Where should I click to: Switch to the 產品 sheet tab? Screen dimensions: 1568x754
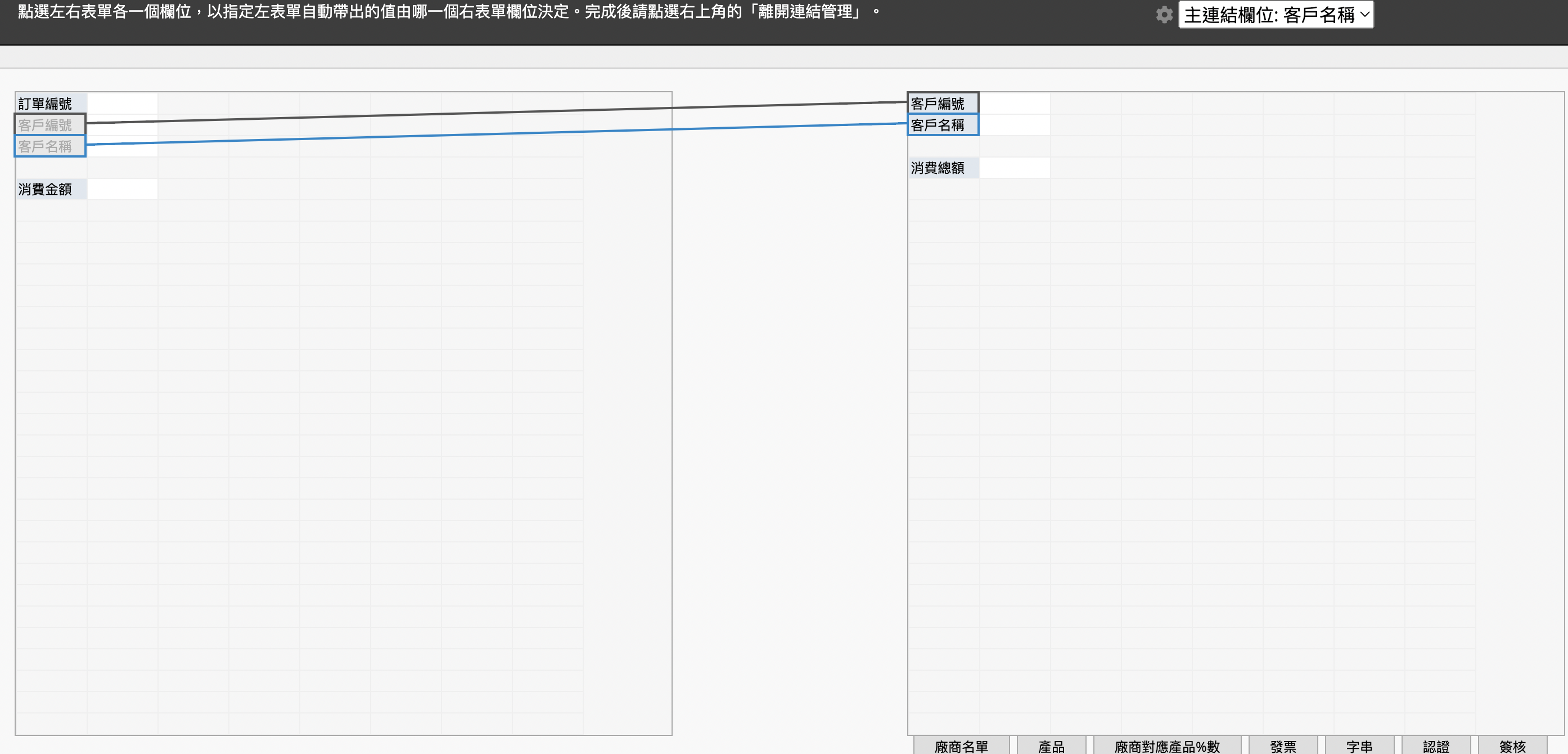coord(1051,746)
